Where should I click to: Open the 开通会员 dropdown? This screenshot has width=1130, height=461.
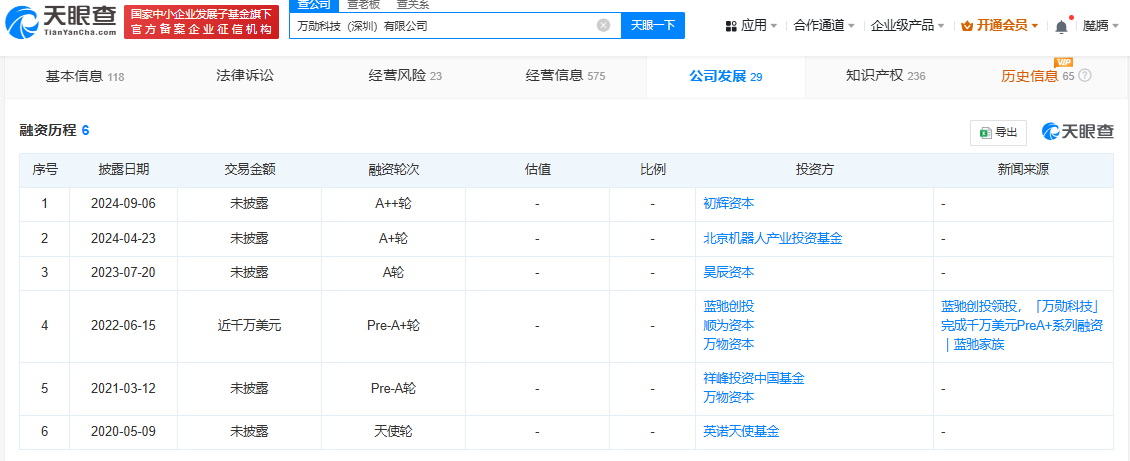tap(1000, 26)
